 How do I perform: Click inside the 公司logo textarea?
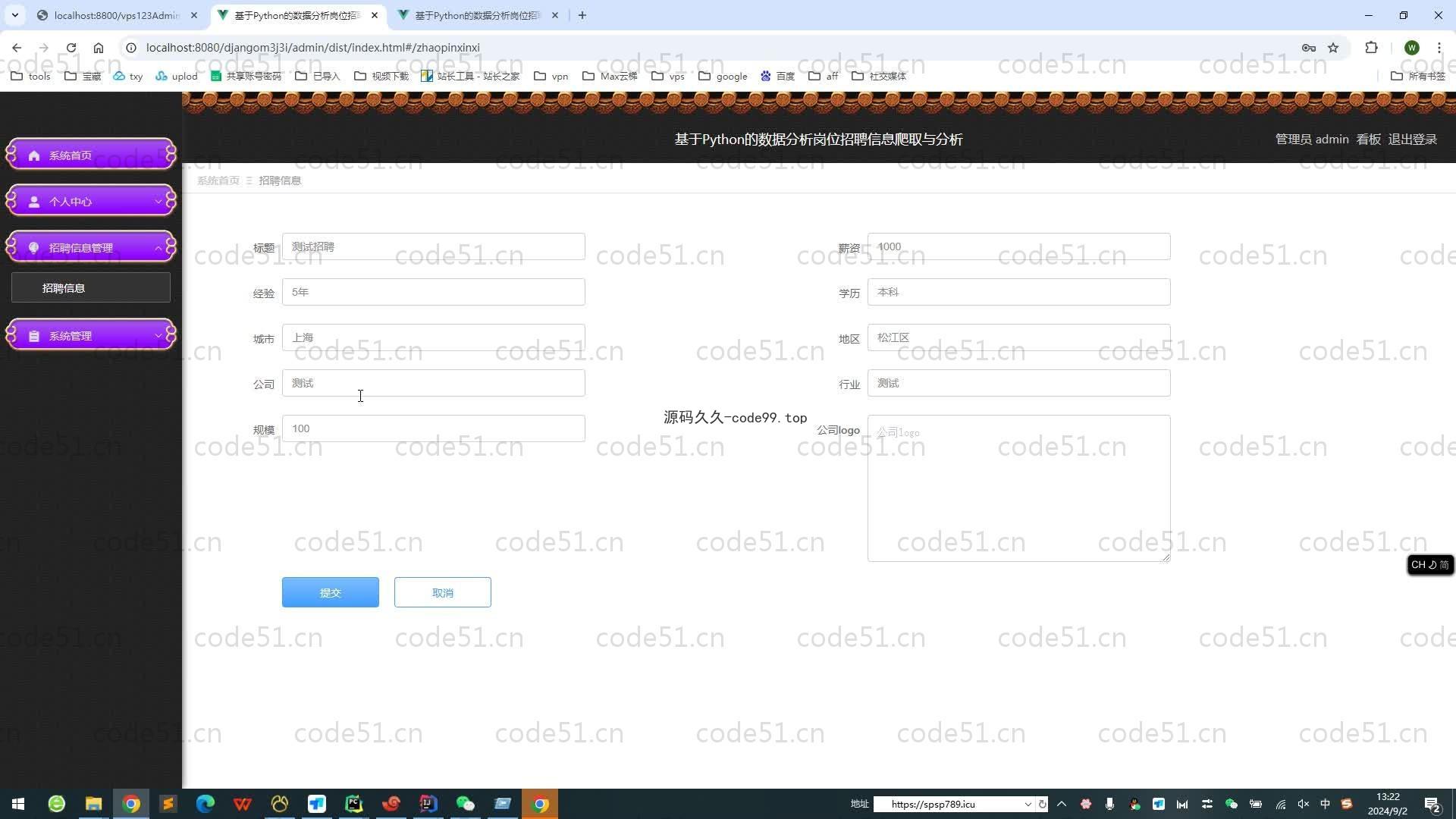(1019, 488)
